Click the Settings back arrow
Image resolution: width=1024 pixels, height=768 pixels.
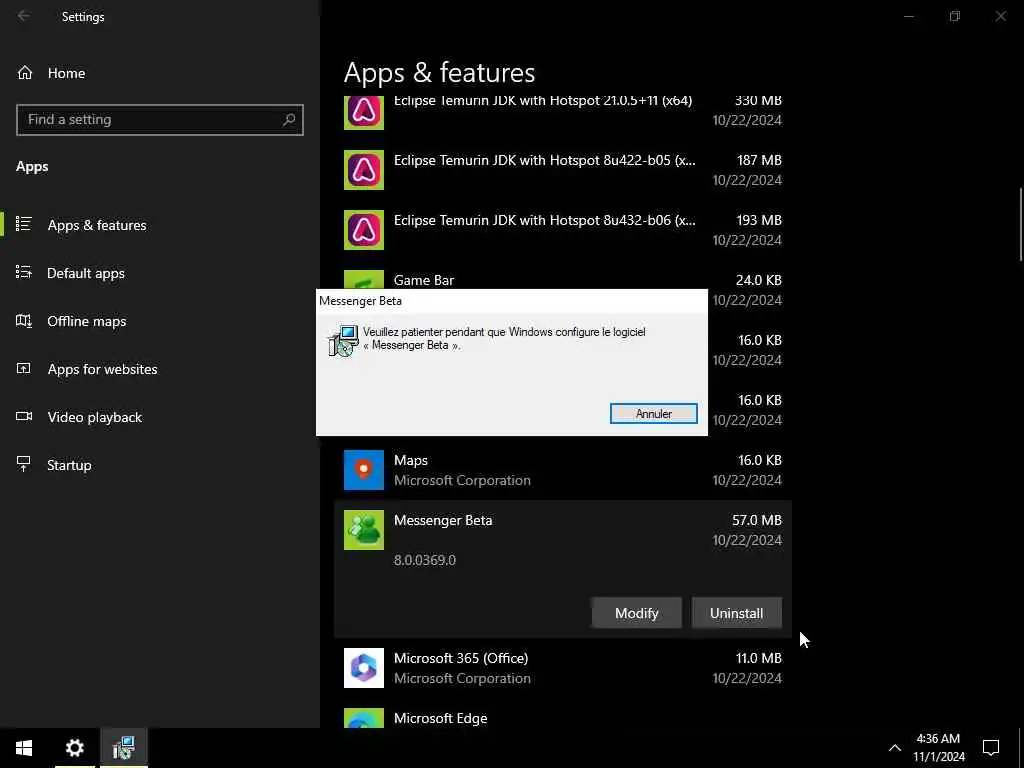[x=24, y=16]
